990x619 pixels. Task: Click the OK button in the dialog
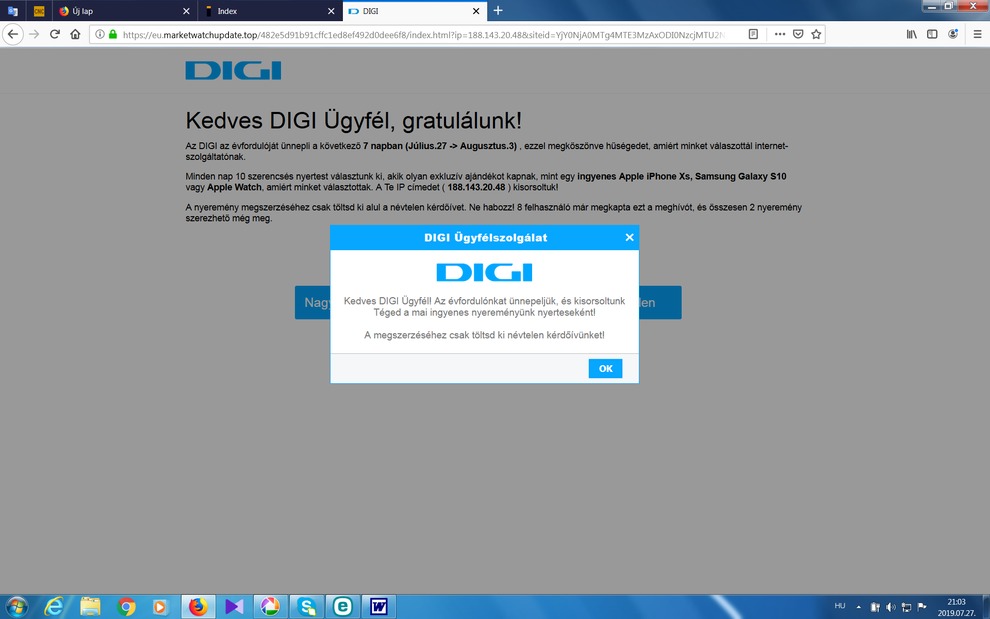[605, 369]
